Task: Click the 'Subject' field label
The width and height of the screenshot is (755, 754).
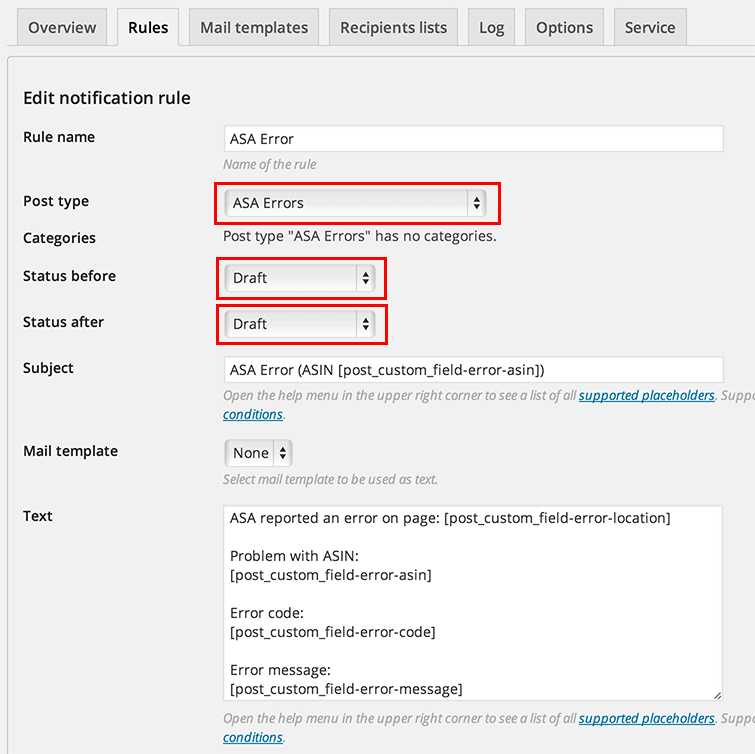Action: click(x=48, y=368)
